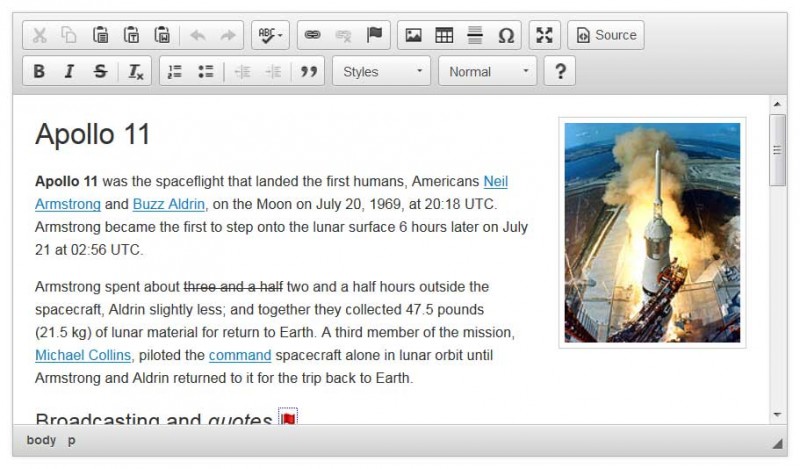Toggle Strikethrough formatting
This screenshot has width=800, height=469.
100,71
